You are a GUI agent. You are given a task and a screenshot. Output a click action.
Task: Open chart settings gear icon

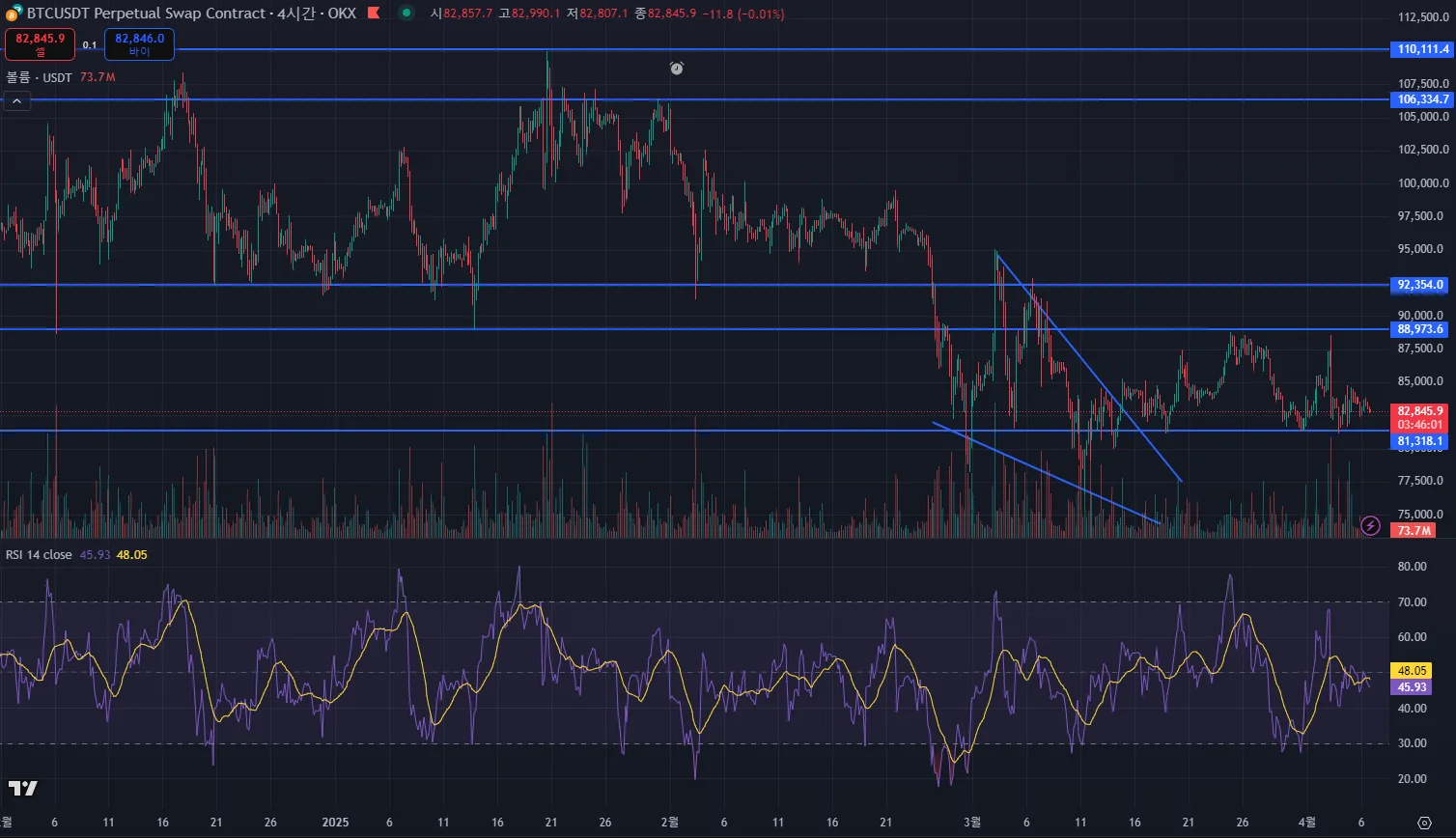tap(1424, 823)
